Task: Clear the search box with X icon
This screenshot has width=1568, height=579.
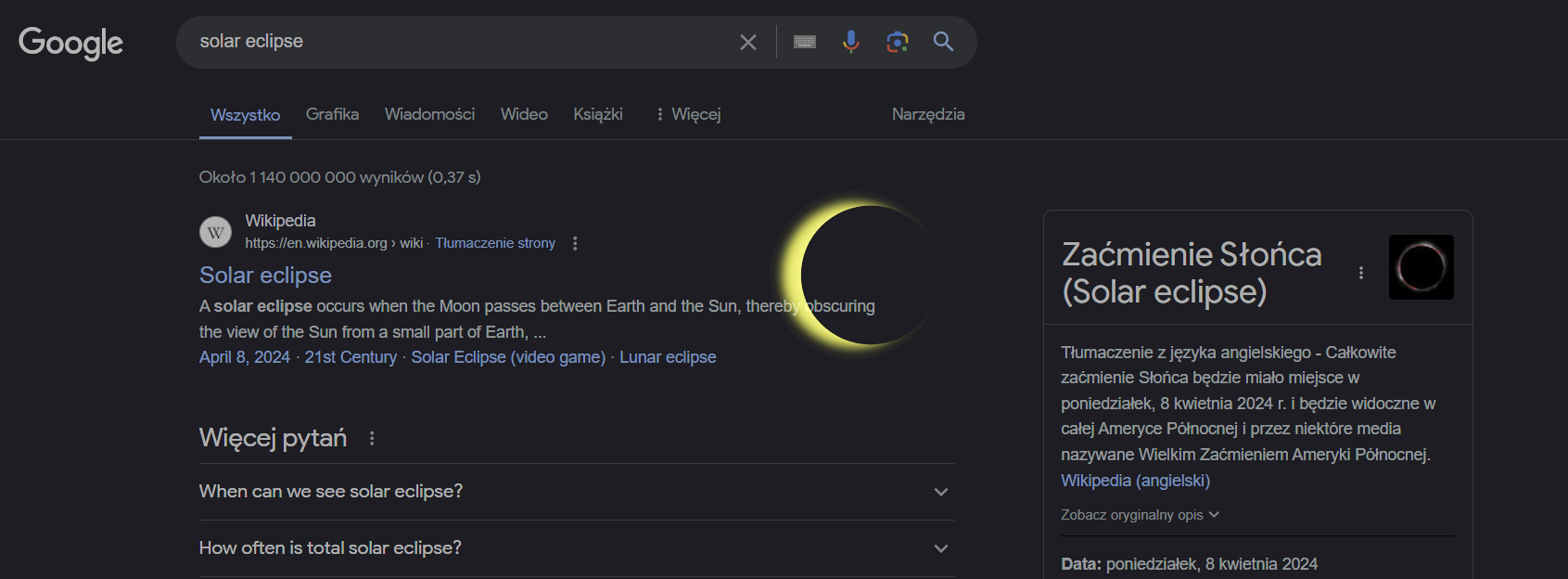Action: tap(748, 42)
